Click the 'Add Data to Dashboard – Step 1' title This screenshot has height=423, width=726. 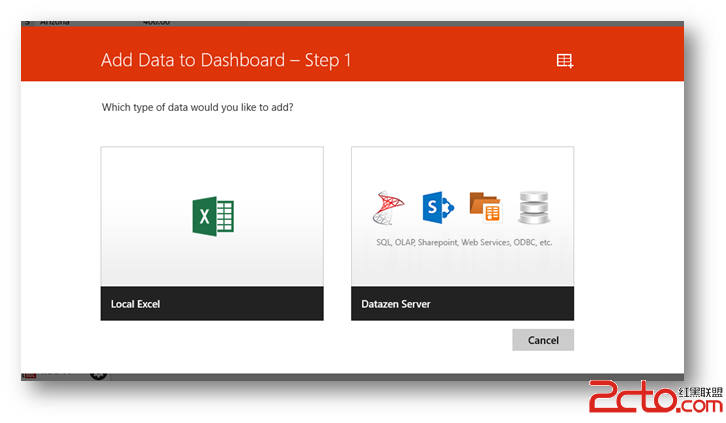[x=226, y=60]
